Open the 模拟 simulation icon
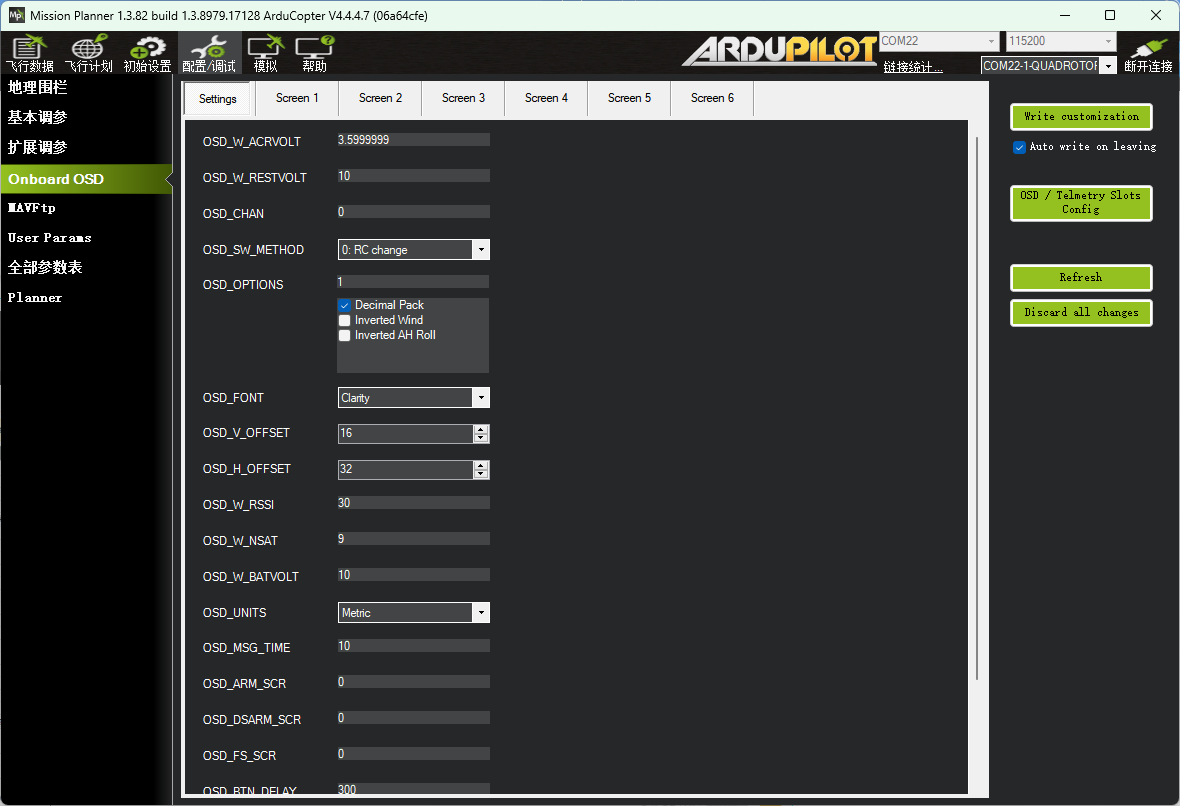 coord(266,54)
